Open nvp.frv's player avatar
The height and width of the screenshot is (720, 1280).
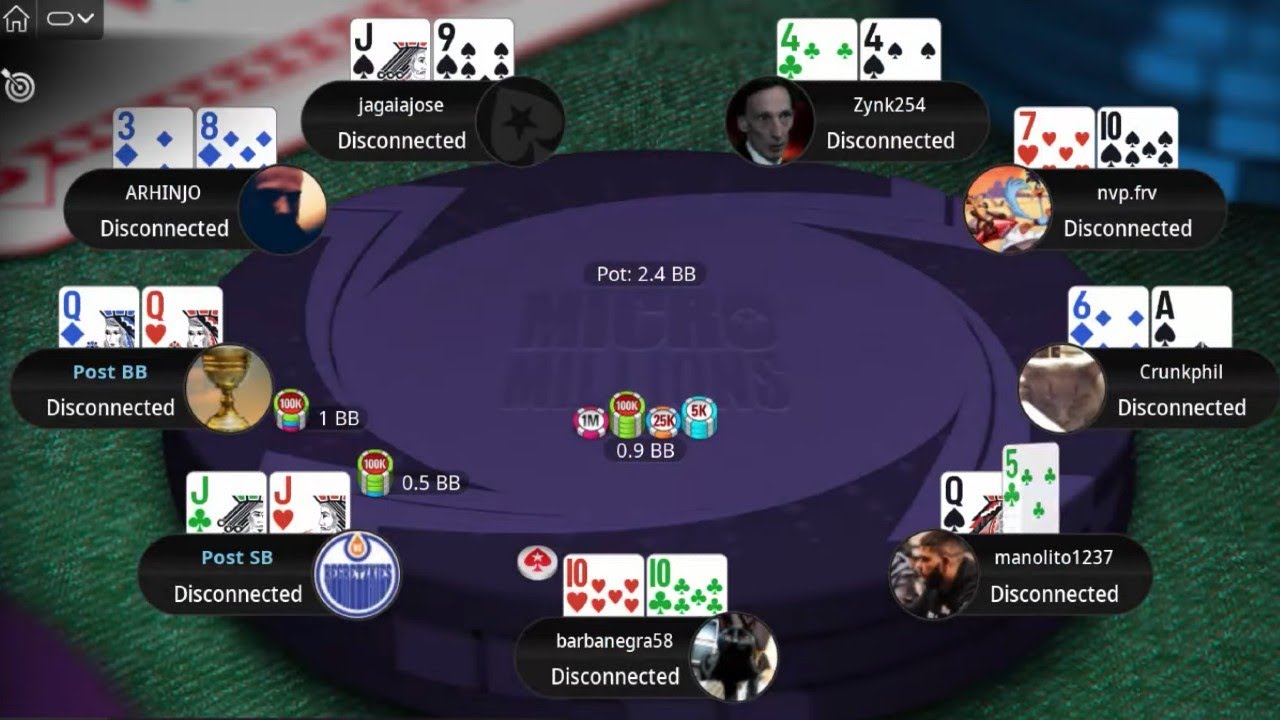1007,209
